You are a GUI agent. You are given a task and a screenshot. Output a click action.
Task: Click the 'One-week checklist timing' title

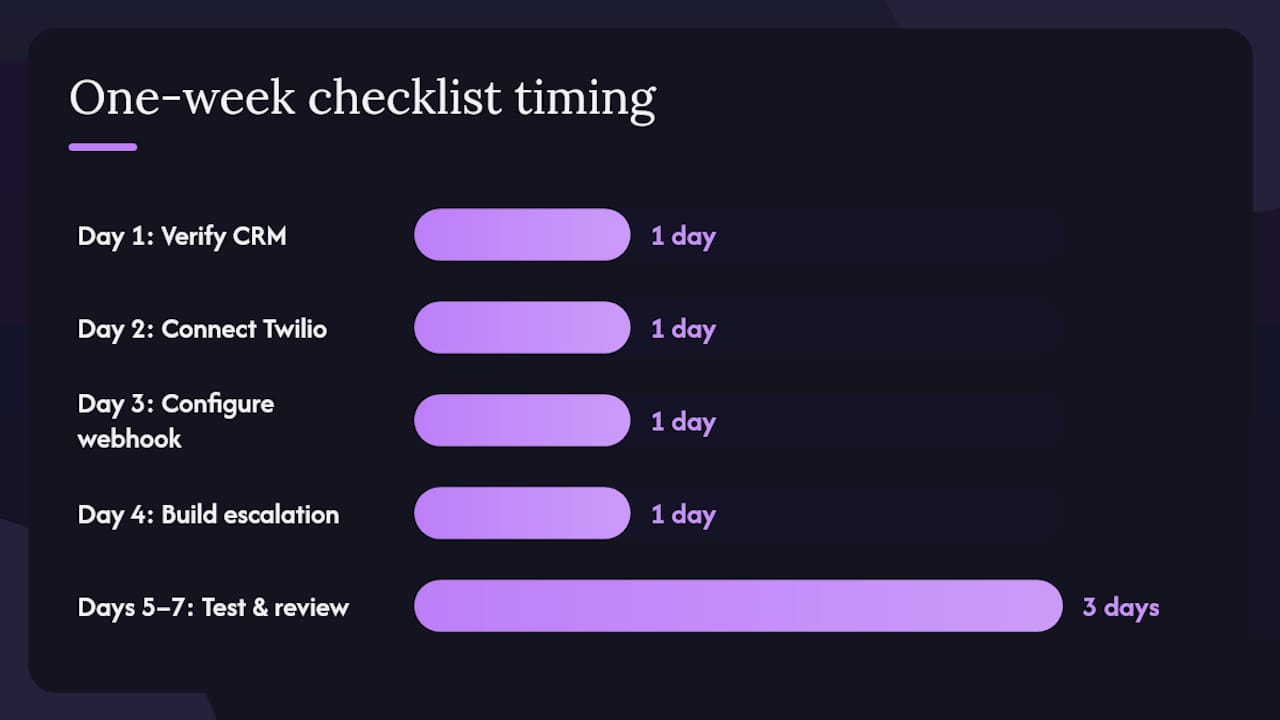tap(362, 98)
